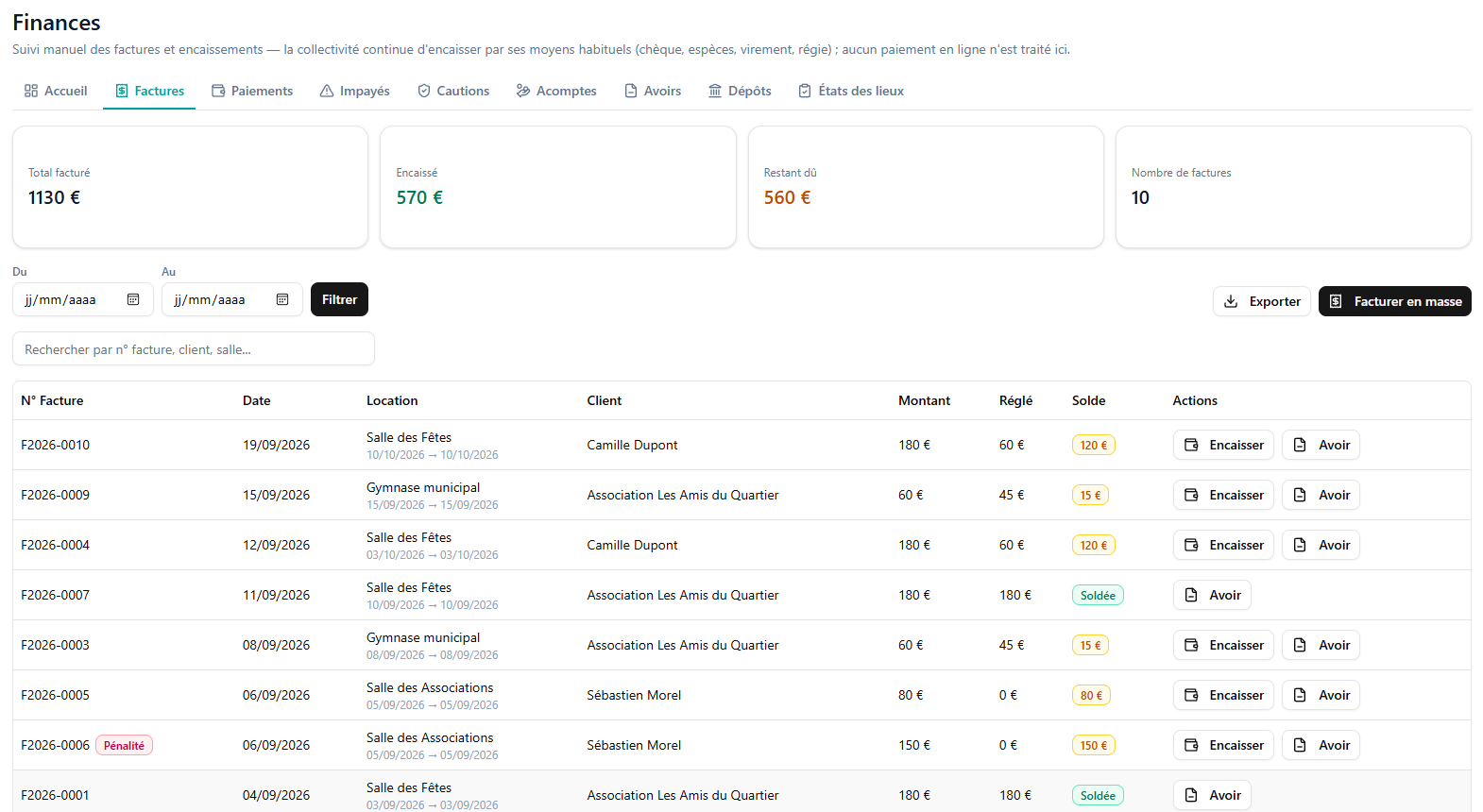Export the invoices with Exporter
Viewport: 1483px width, 812px height.
tap(1262, 301)
